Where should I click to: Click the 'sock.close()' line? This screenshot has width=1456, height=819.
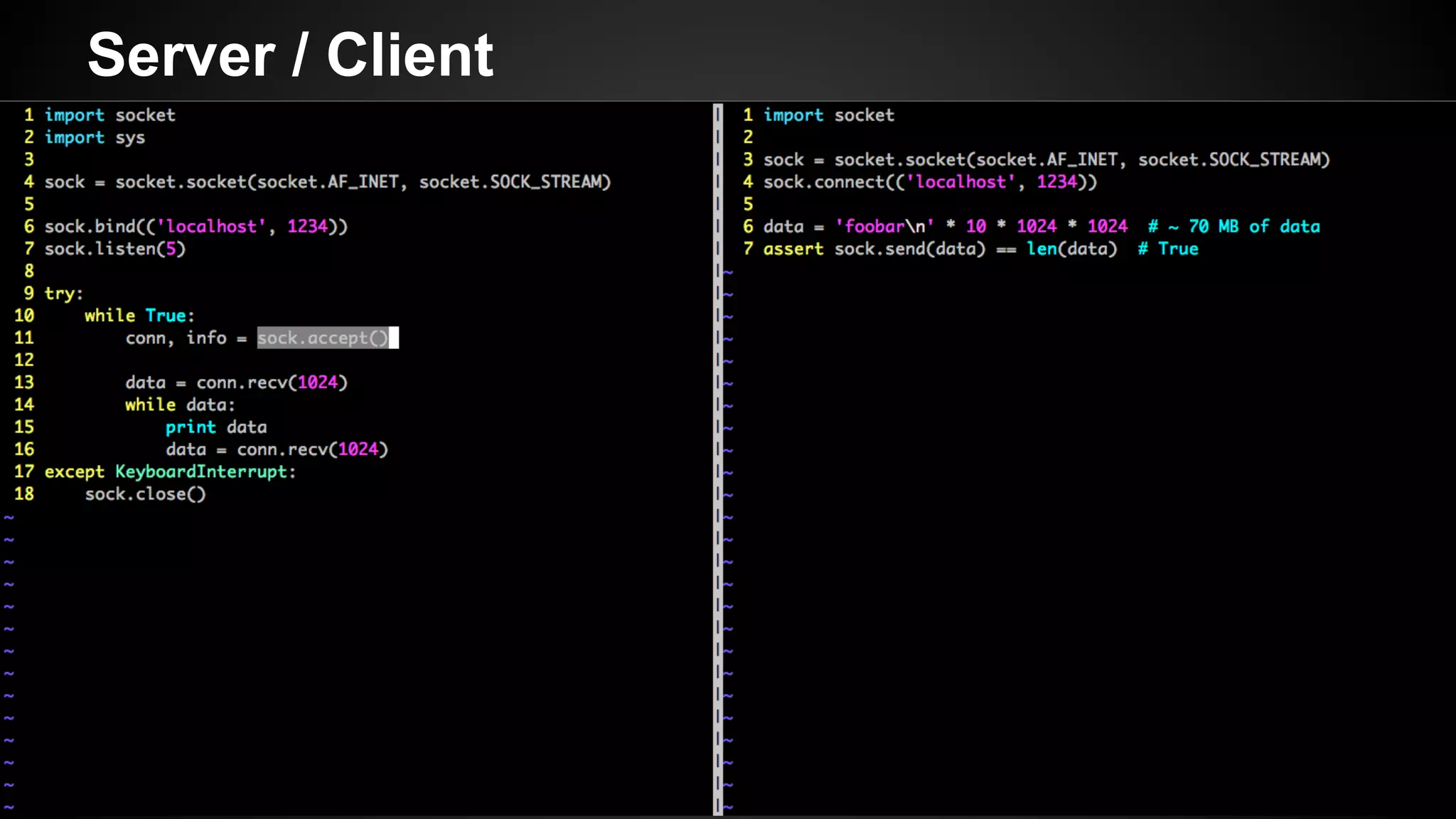pos(146,494)
